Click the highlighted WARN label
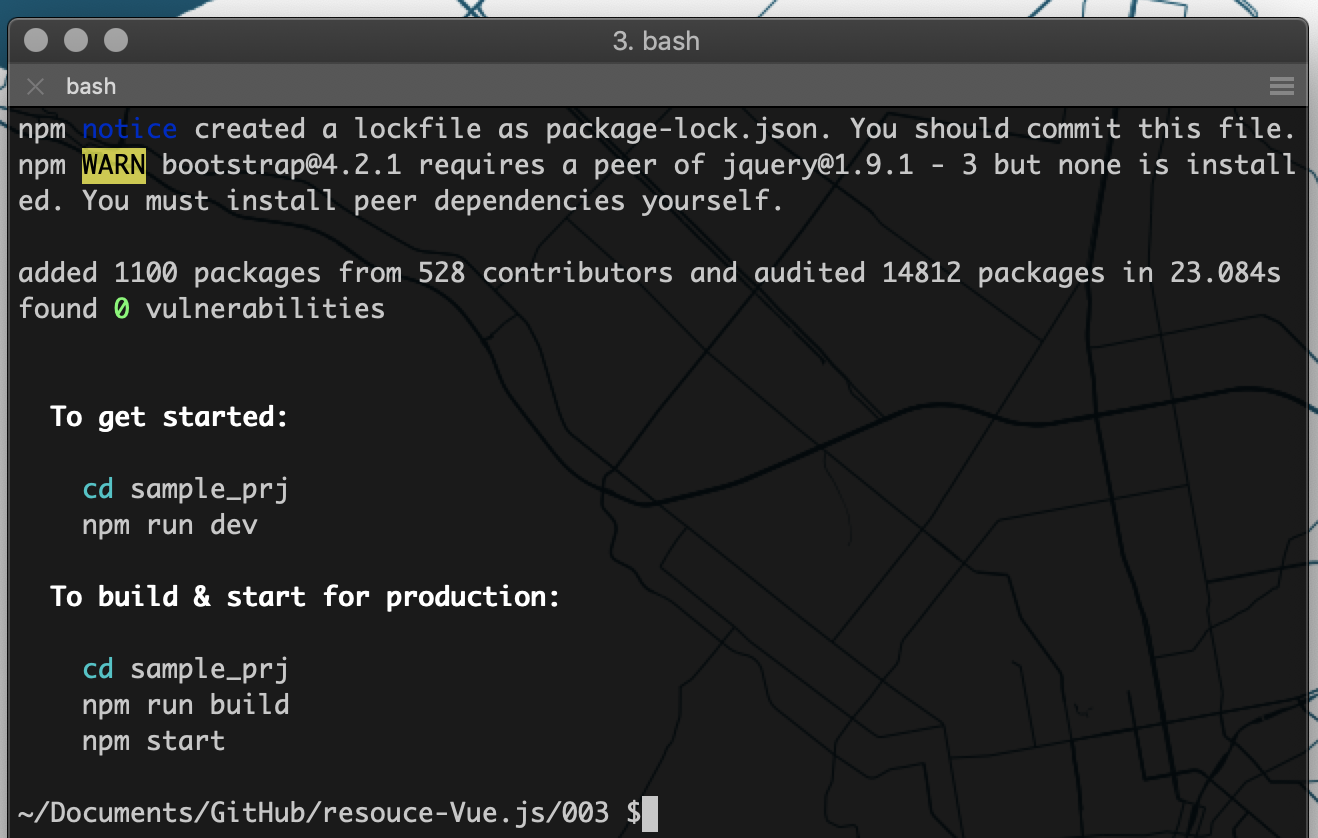This screenshot has width=1318, height=838. [114, 165]
